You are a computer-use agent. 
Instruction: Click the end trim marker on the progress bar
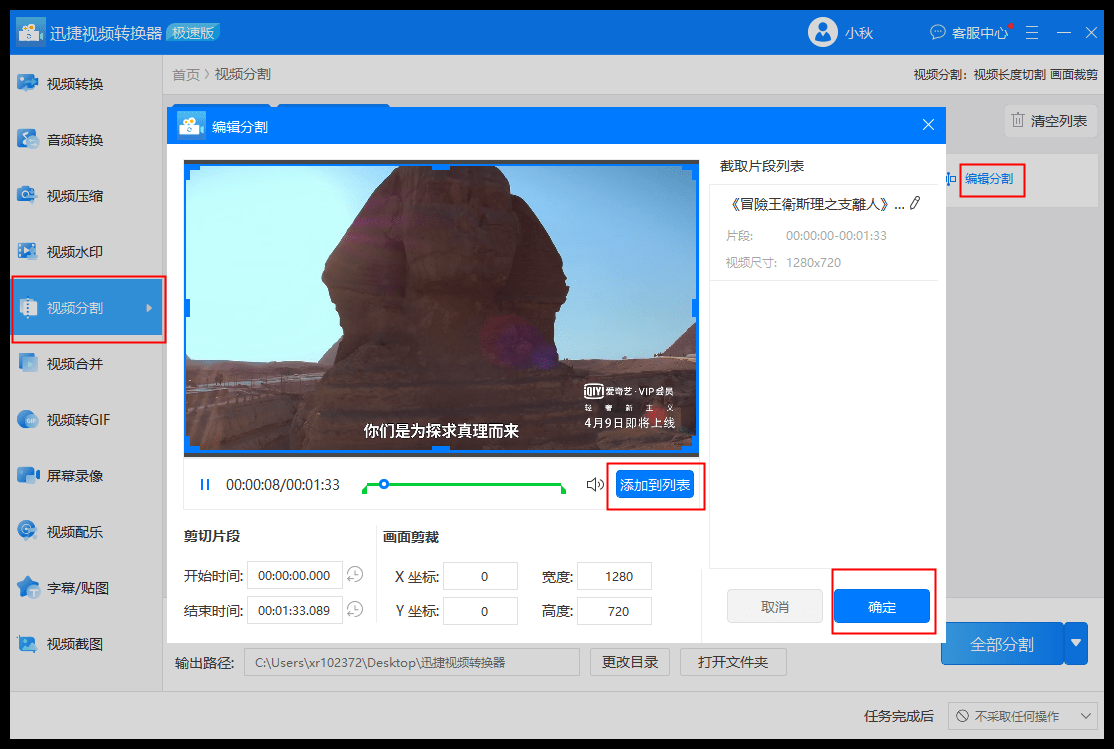click(563, 489)
